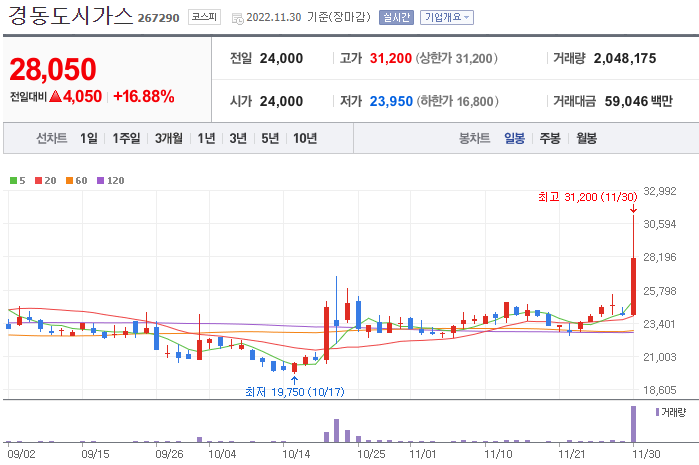Viewport: 699px width, 465px height.
Task: Click the orange 60-day moving average swatch
Action: (69, 181)
